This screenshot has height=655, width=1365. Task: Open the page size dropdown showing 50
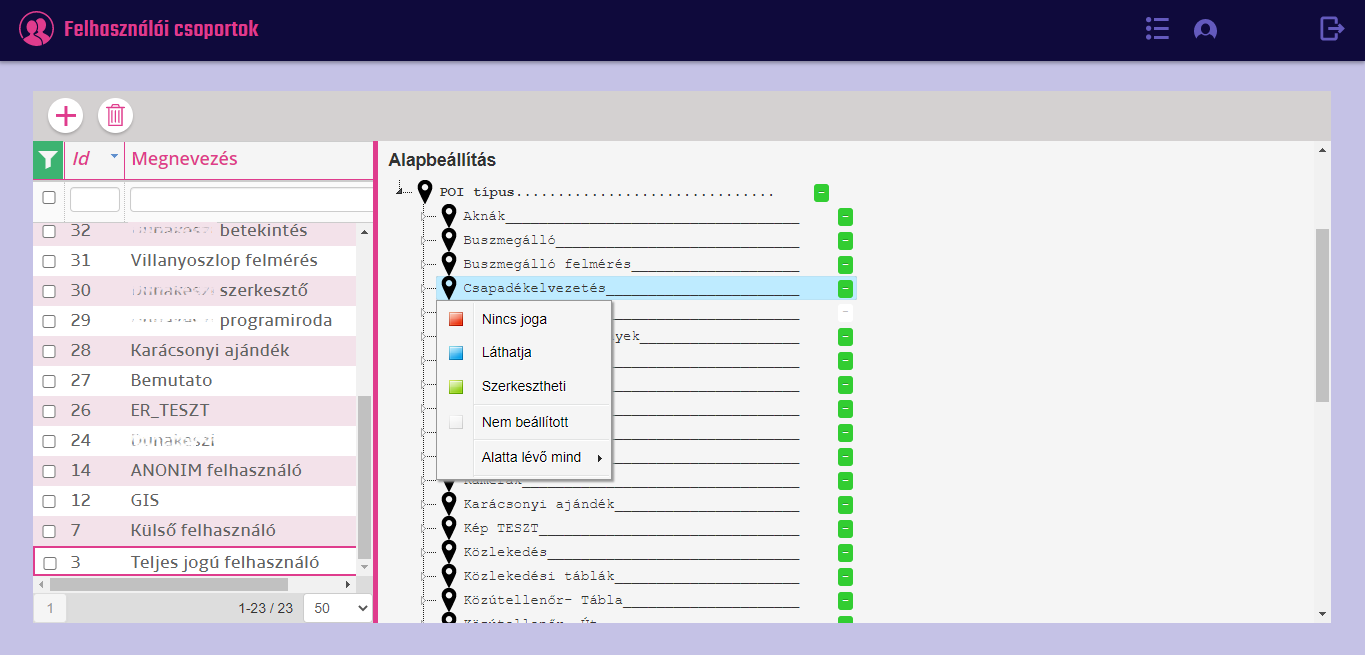[x=337, y=608]
